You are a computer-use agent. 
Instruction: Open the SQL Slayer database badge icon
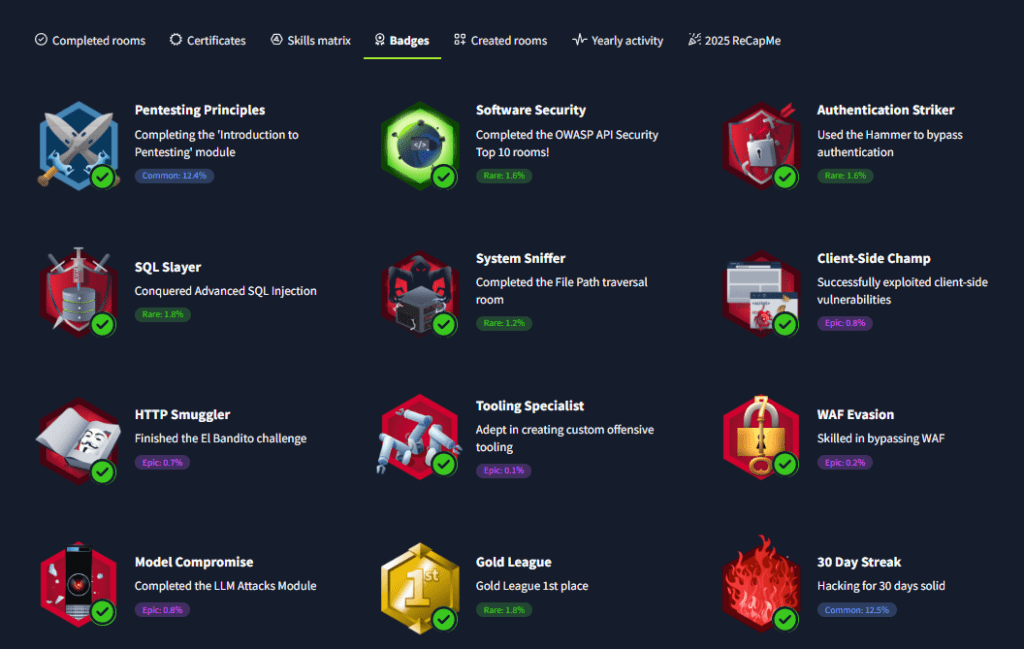point(78,293)
